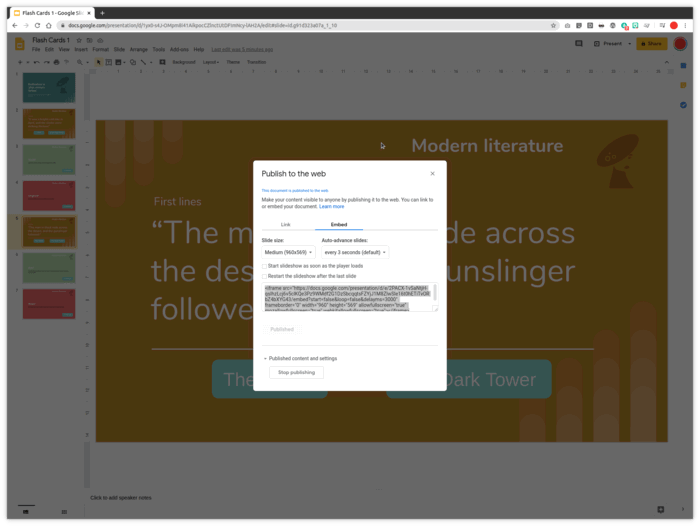Click the Google Slides home logo
The image size is (700, 526).
point(20,44)
